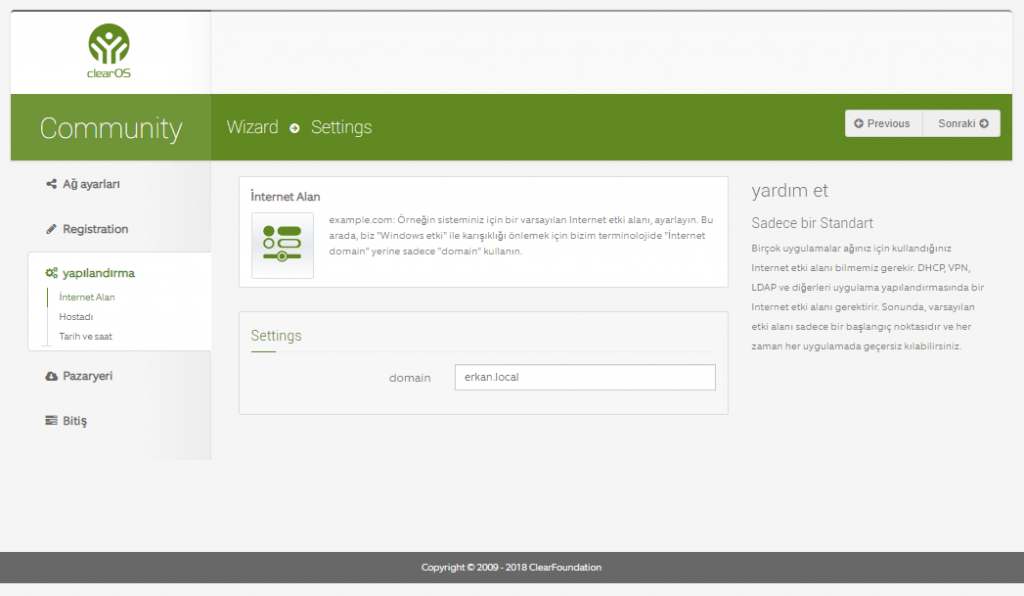
Task: Click the list icon beside Bitiş
Action: tap(52, 421)
